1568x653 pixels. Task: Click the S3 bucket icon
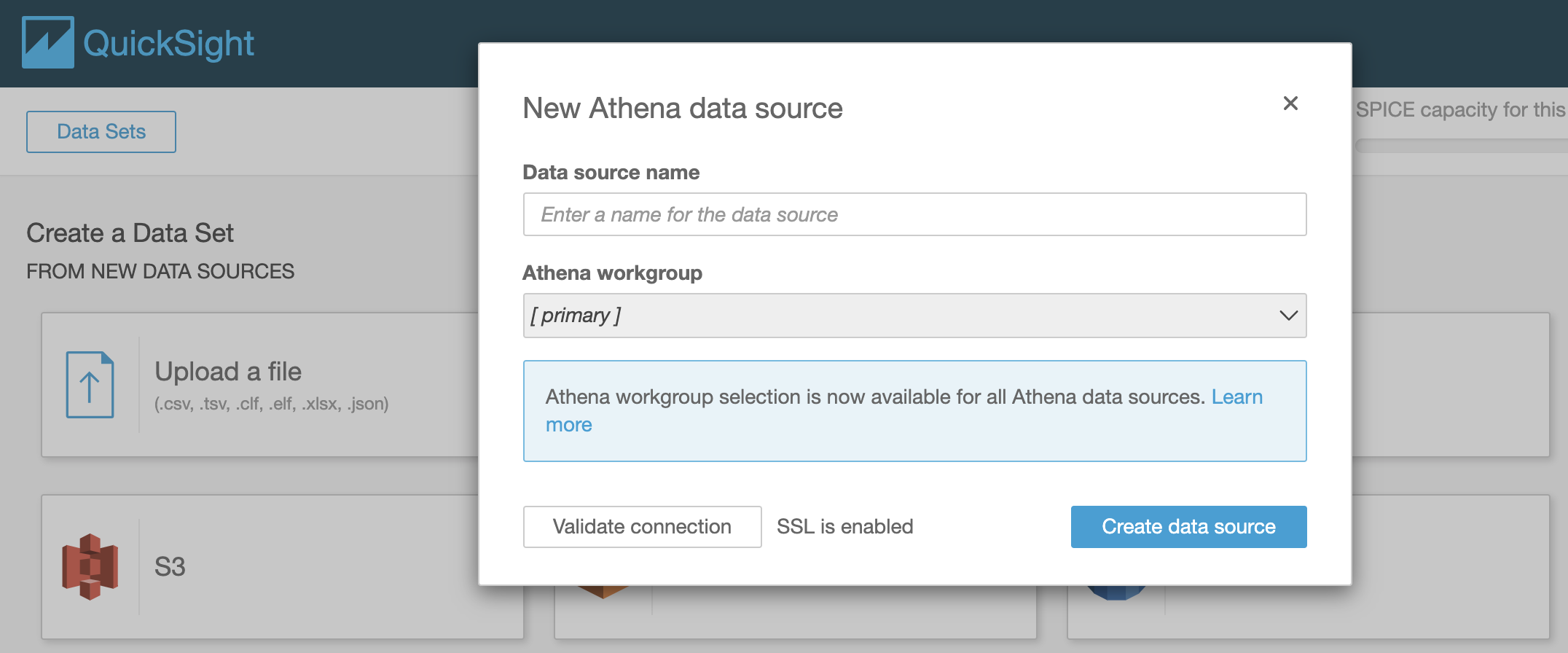tap(90, 566)
